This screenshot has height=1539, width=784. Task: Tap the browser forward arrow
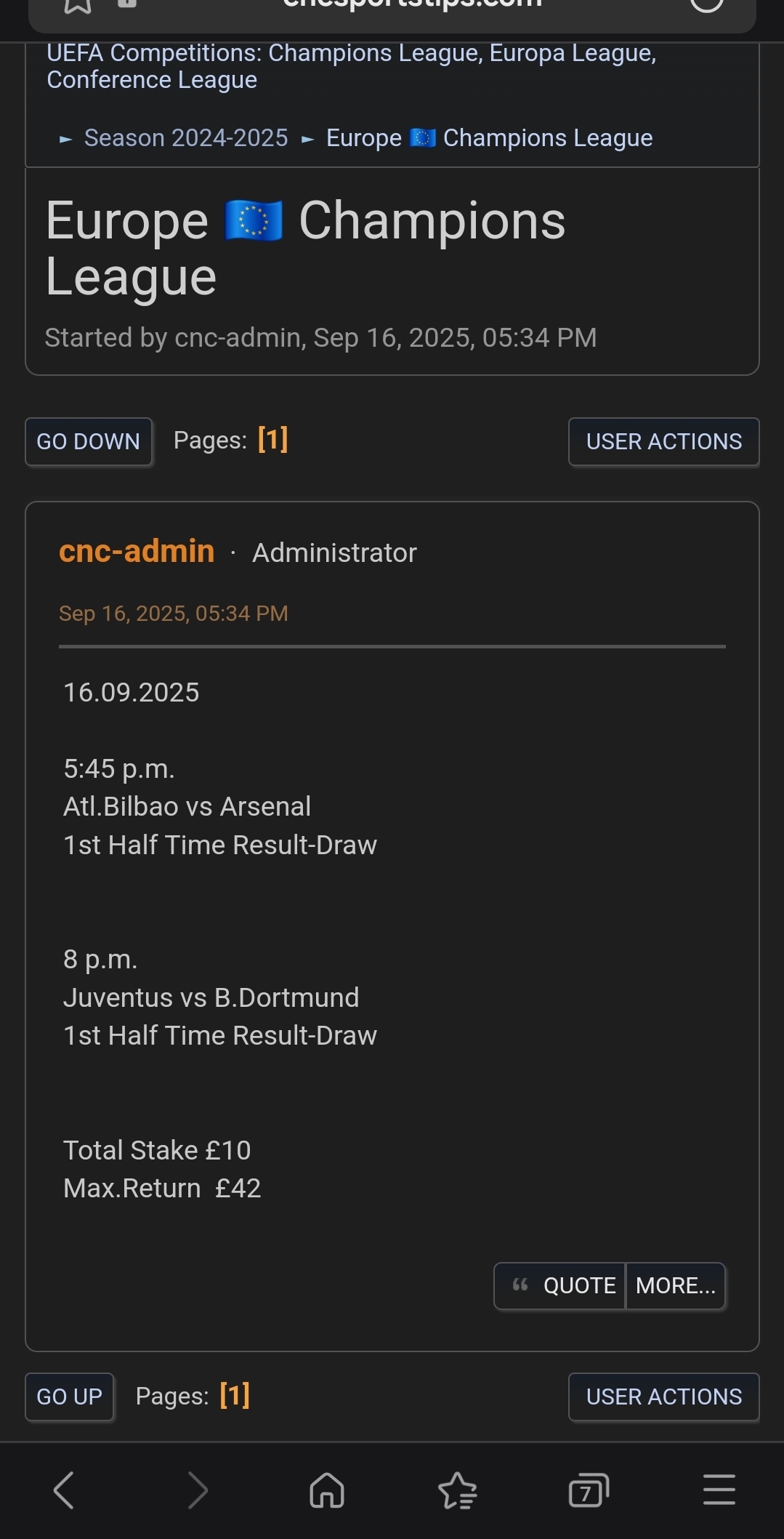[198, 1490]
